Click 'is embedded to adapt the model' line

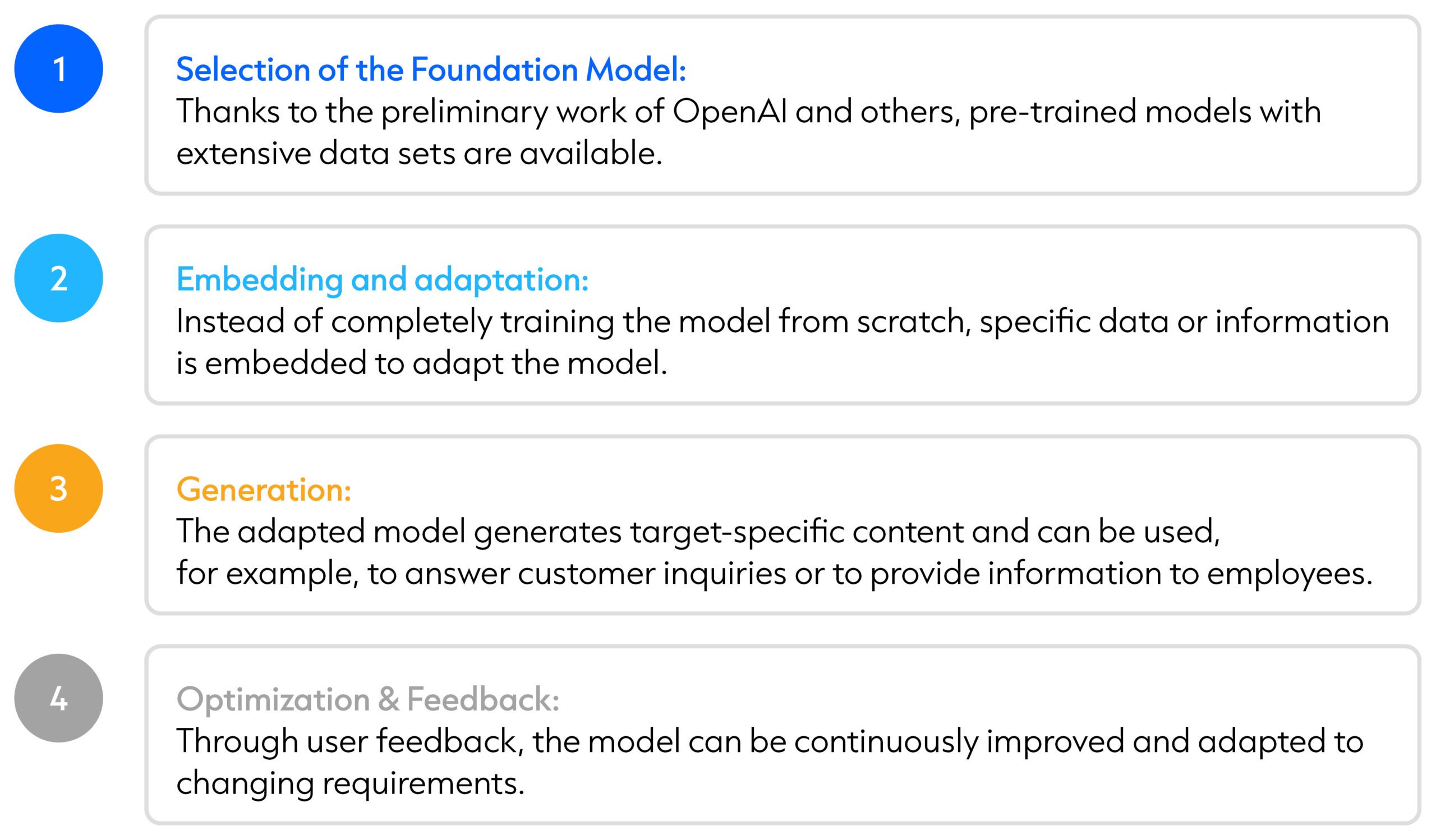pos(422,363)
